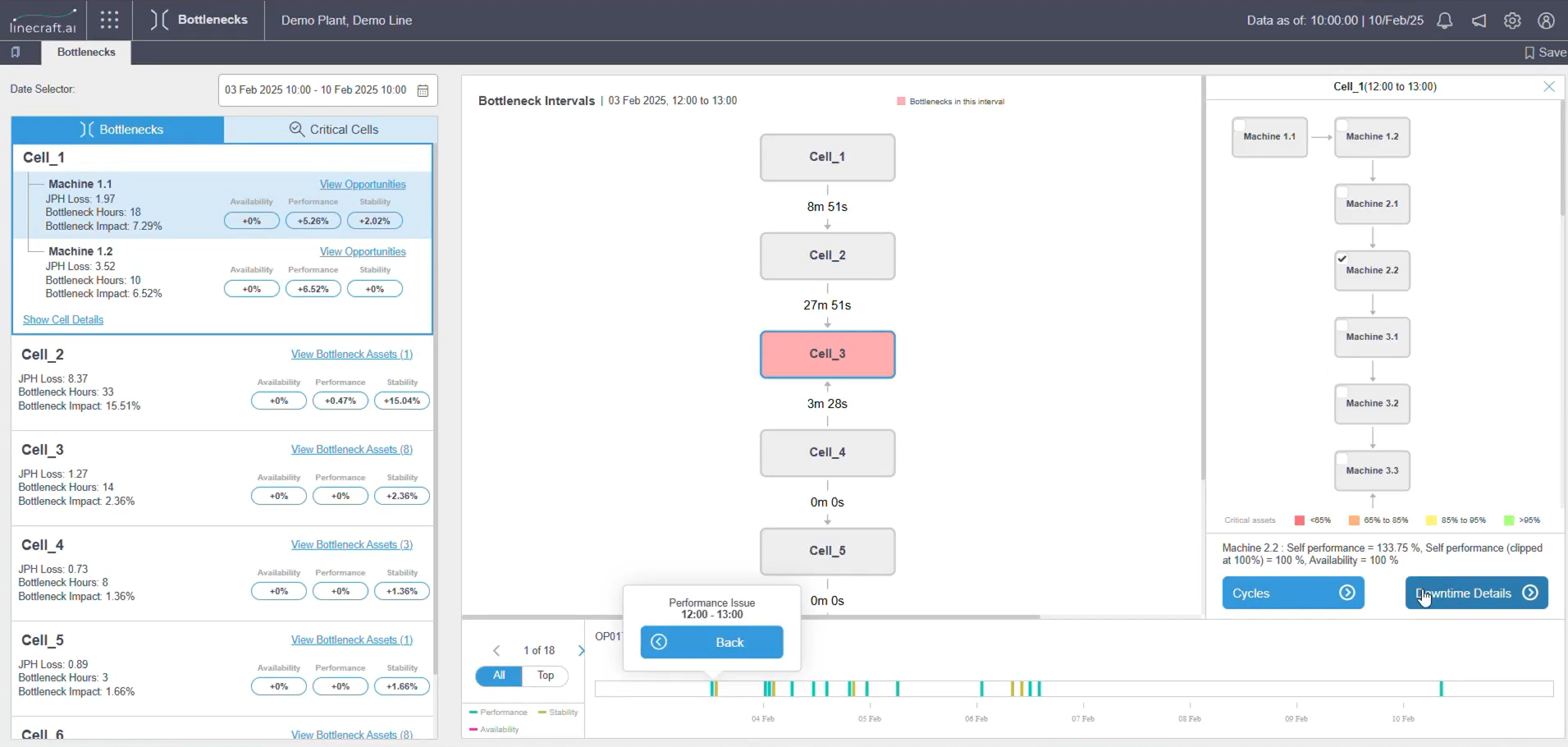This screenshot has width=1568, height=747.
Task: Open View Bottleneck Assets (3) for Cell_4
Action: click(352, 545)
